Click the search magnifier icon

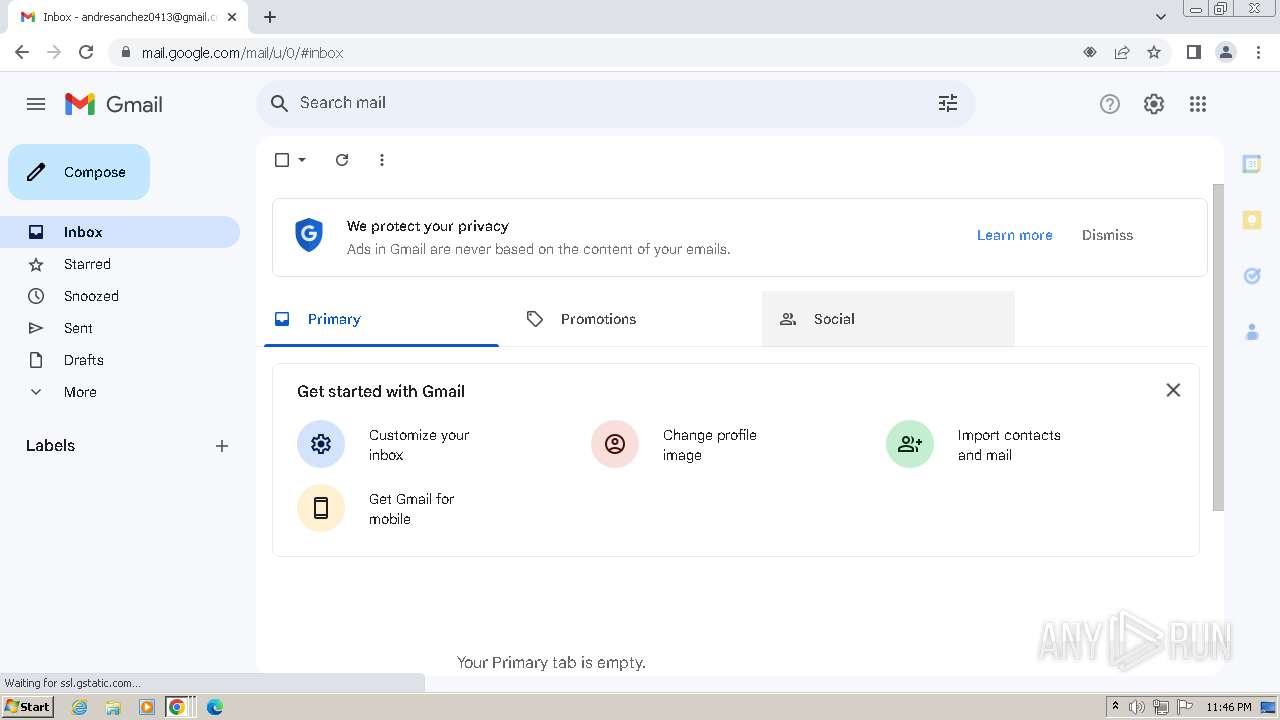(280, 103)
